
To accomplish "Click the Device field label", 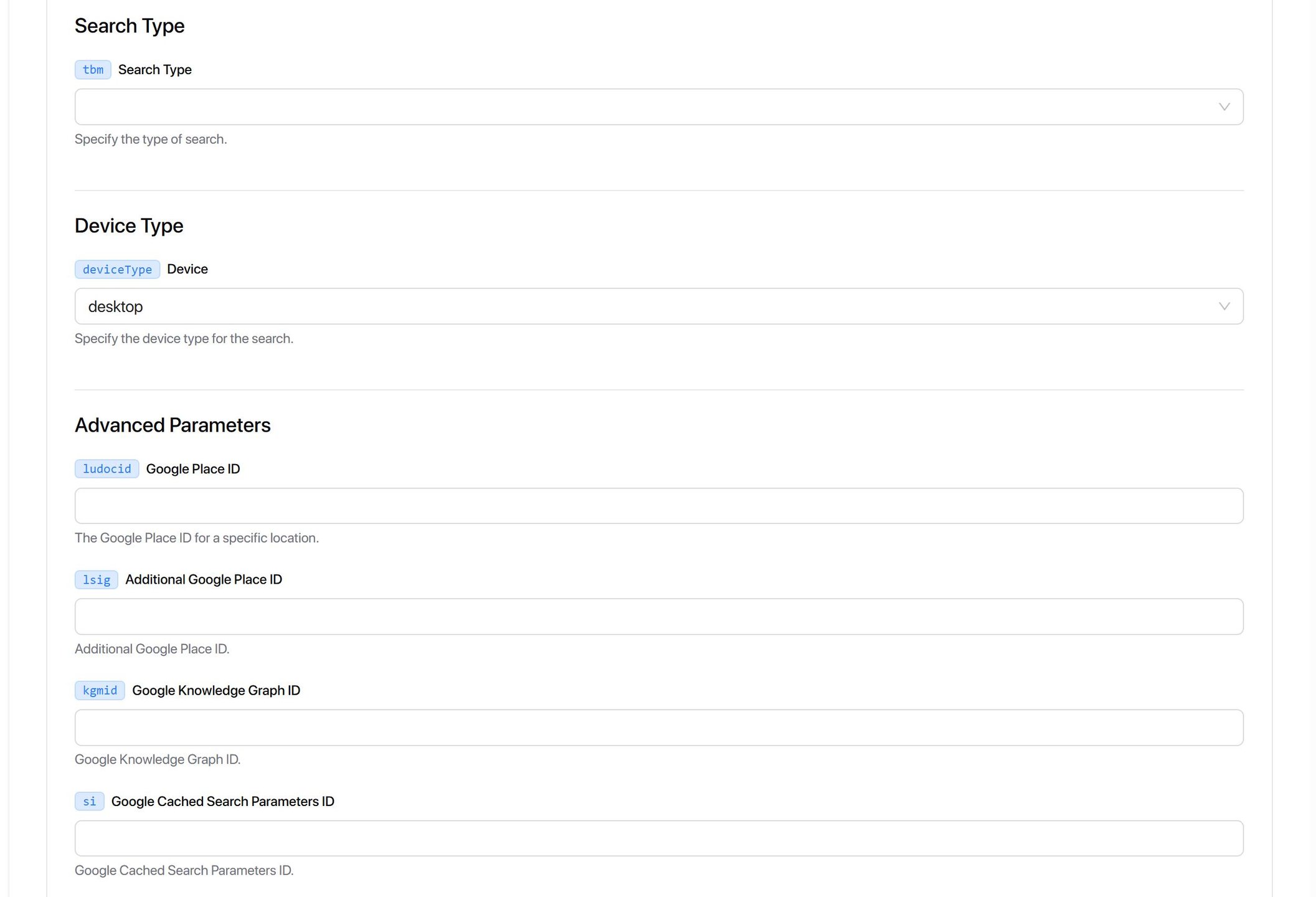I will tap(187, 269).
